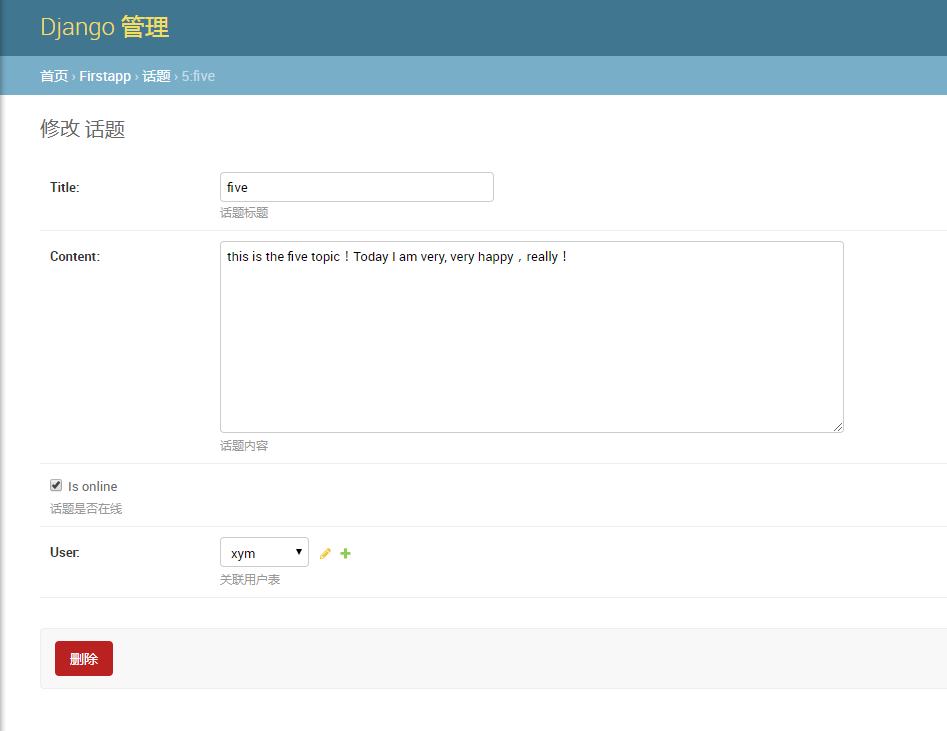This screenshot has width=947, height=731.
Task: Click the red 删除 button
Action: [84, 659]
